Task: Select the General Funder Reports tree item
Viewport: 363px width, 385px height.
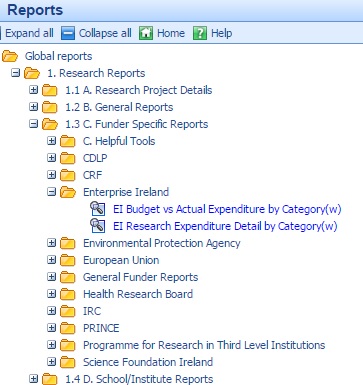Action: tap(140, 277)
